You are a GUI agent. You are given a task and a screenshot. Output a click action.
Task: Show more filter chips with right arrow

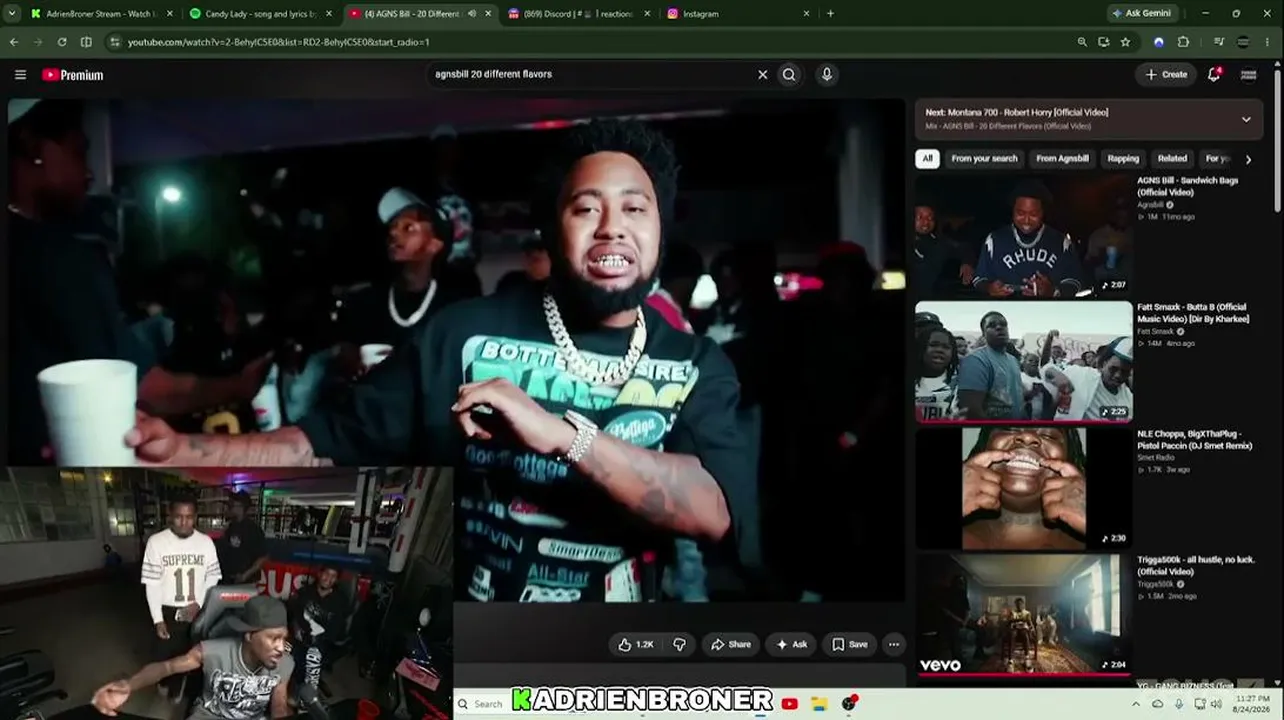click(1248, 159)
